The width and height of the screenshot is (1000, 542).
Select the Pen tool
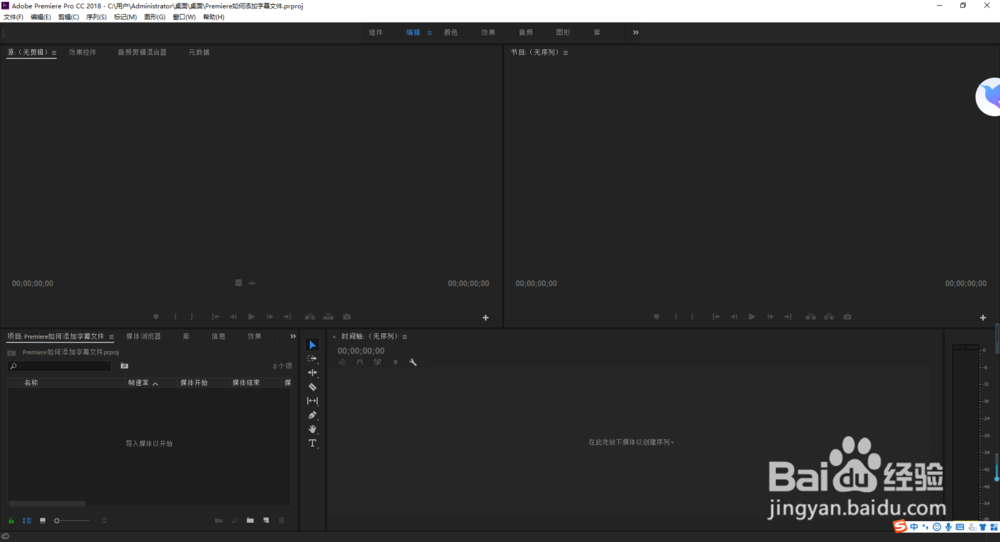[312, 415]
